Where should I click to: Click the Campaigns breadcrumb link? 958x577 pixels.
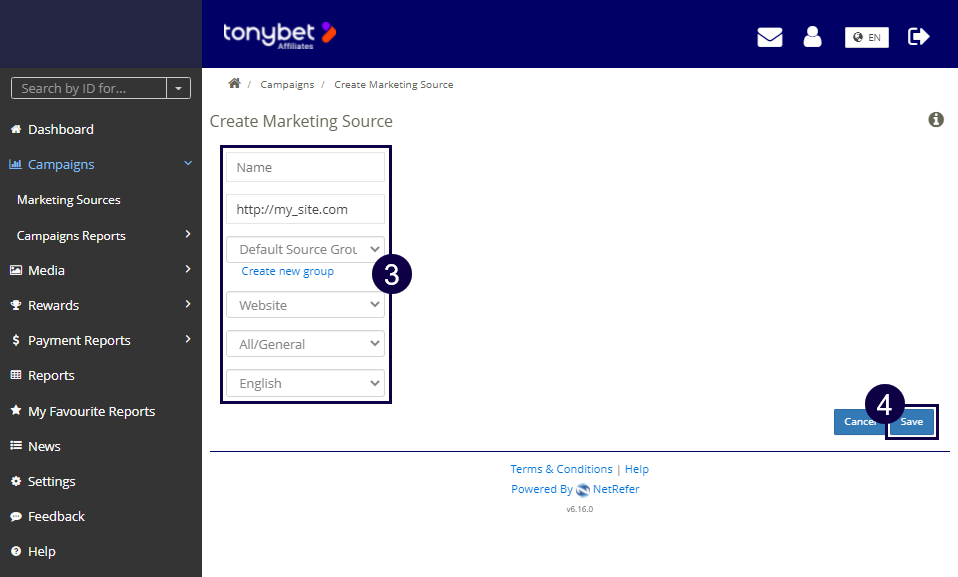287,84
